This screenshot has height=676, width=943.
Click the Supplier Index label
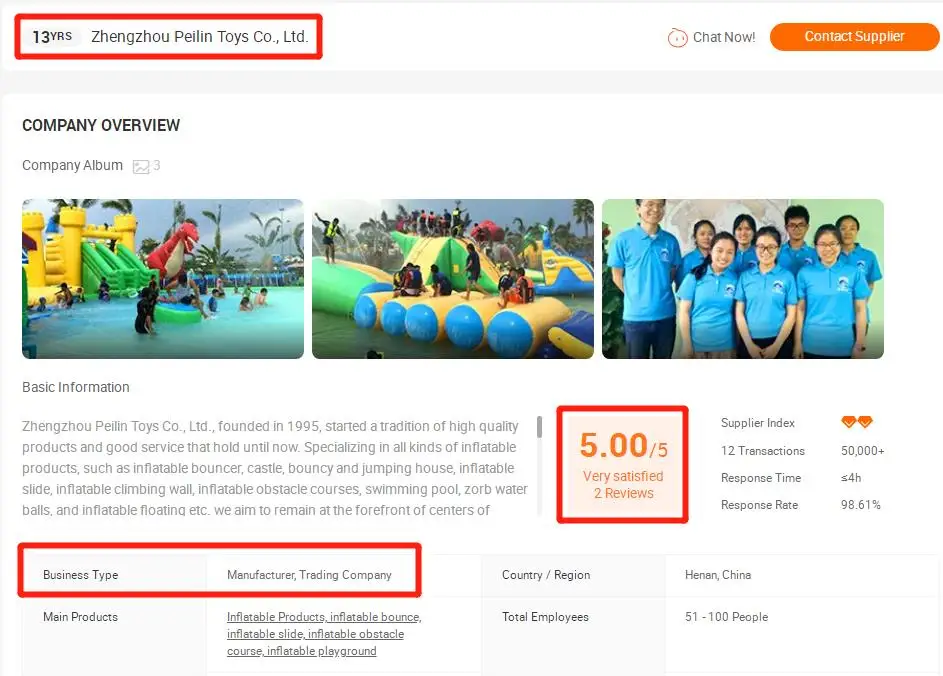point(758,423)
